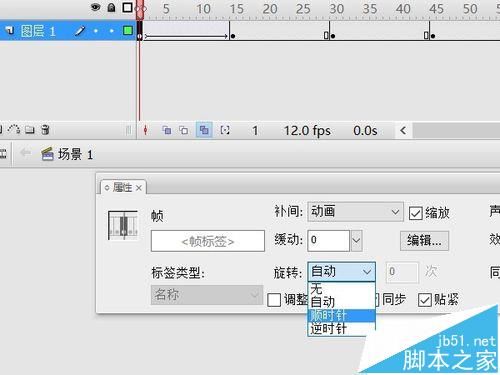Click the current frame number 1

click(255, 131)
